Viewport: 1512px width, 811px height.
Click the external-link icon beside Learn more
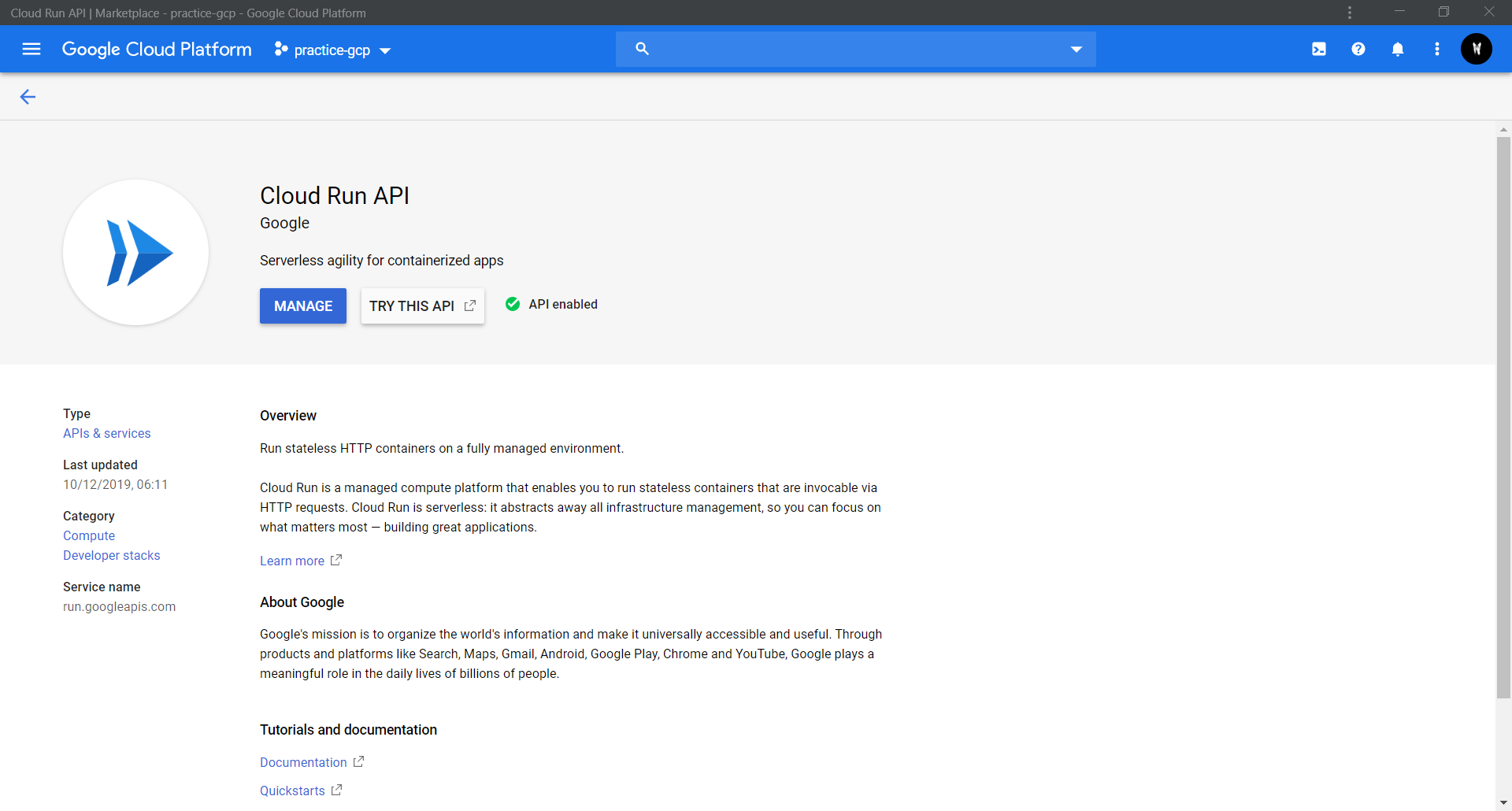point(336,560)
